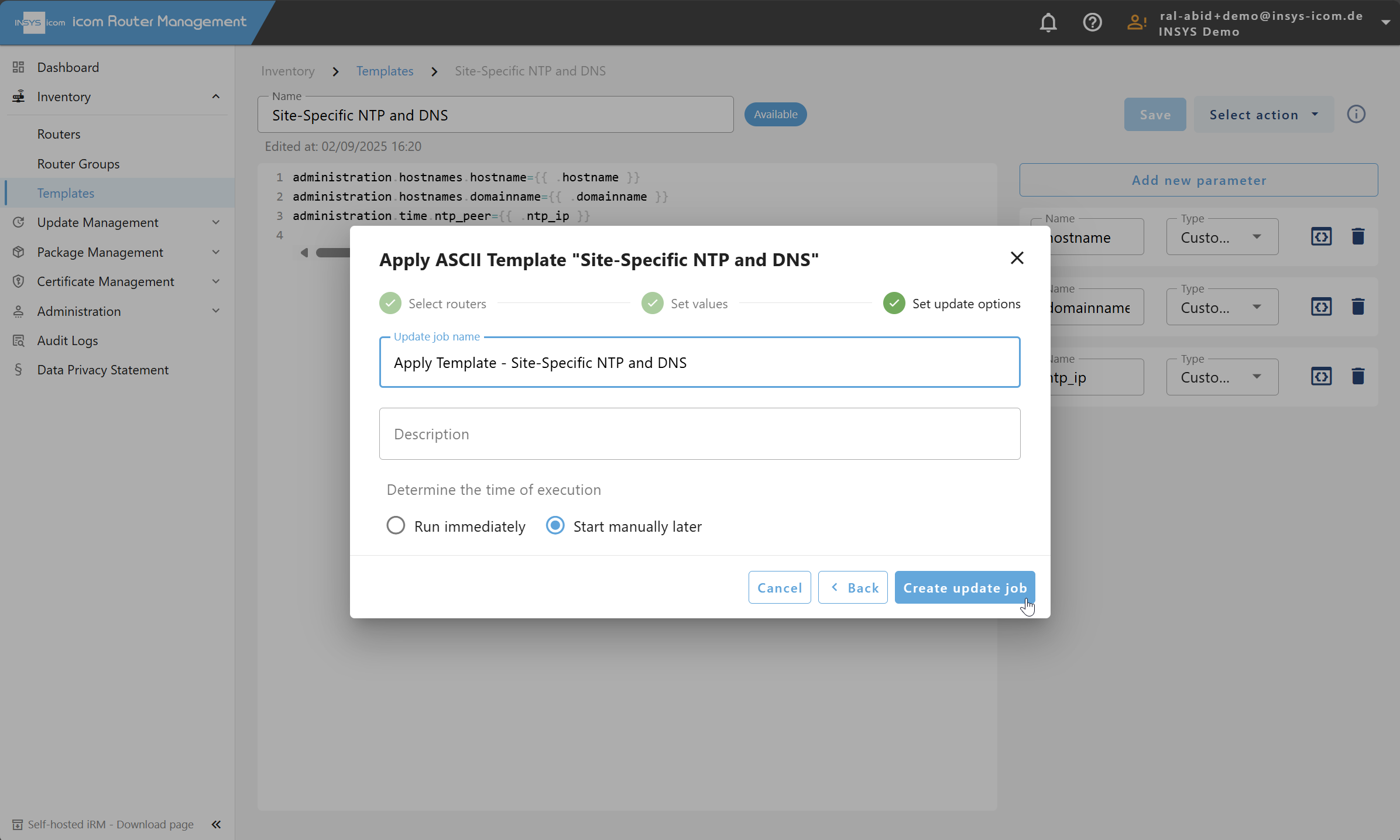Open the template info icon
The width and height of the screenshot is (1400, 840).
coord(1356,114)
